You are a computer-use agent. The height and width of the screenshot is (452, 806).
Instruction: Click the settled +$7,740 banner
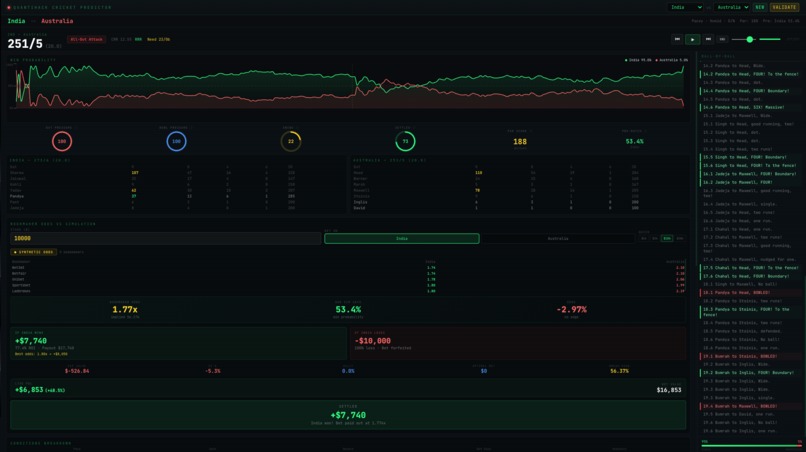click(348, 415)
